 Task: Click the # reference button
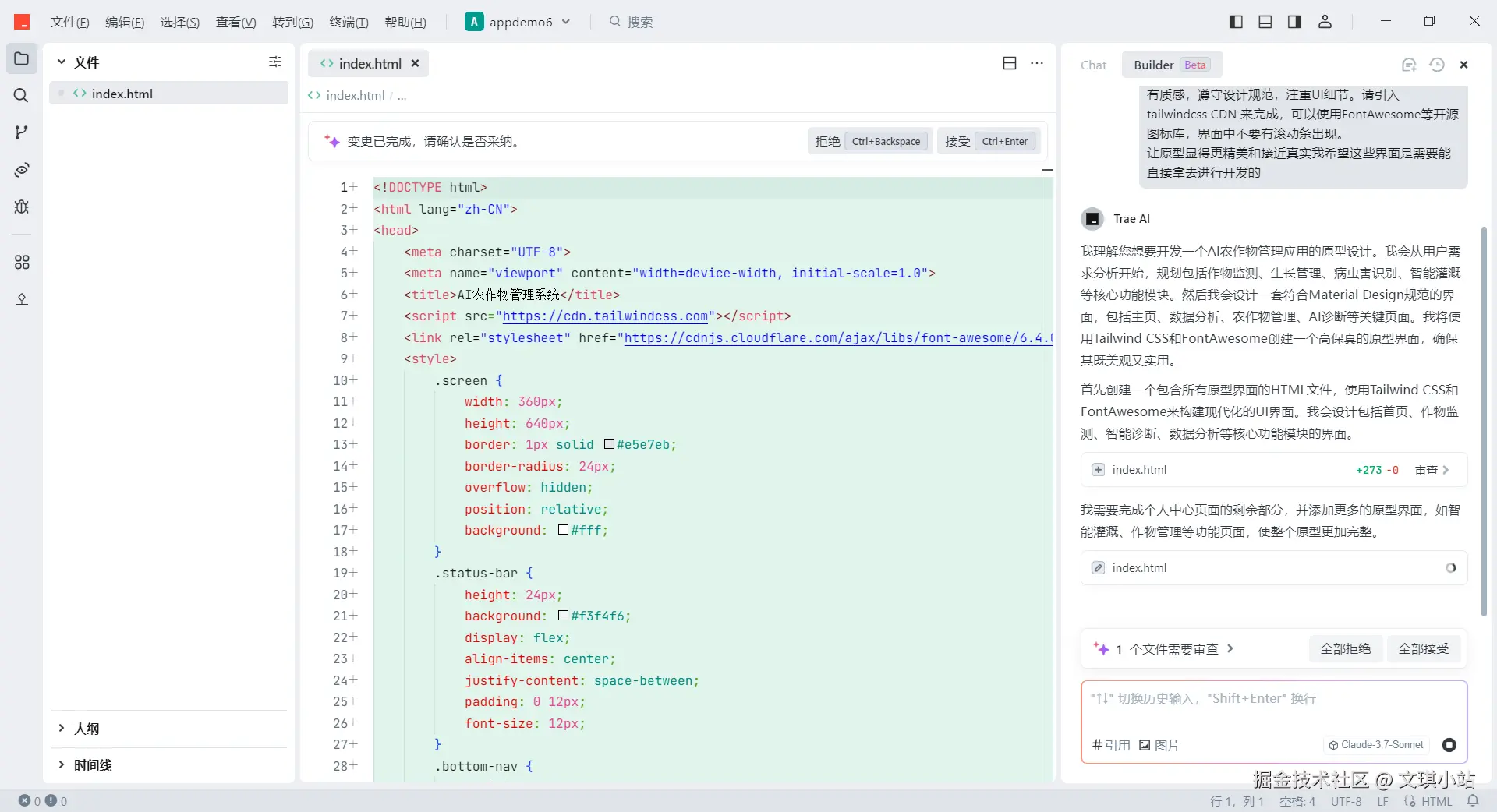(x=1112, y=745)
